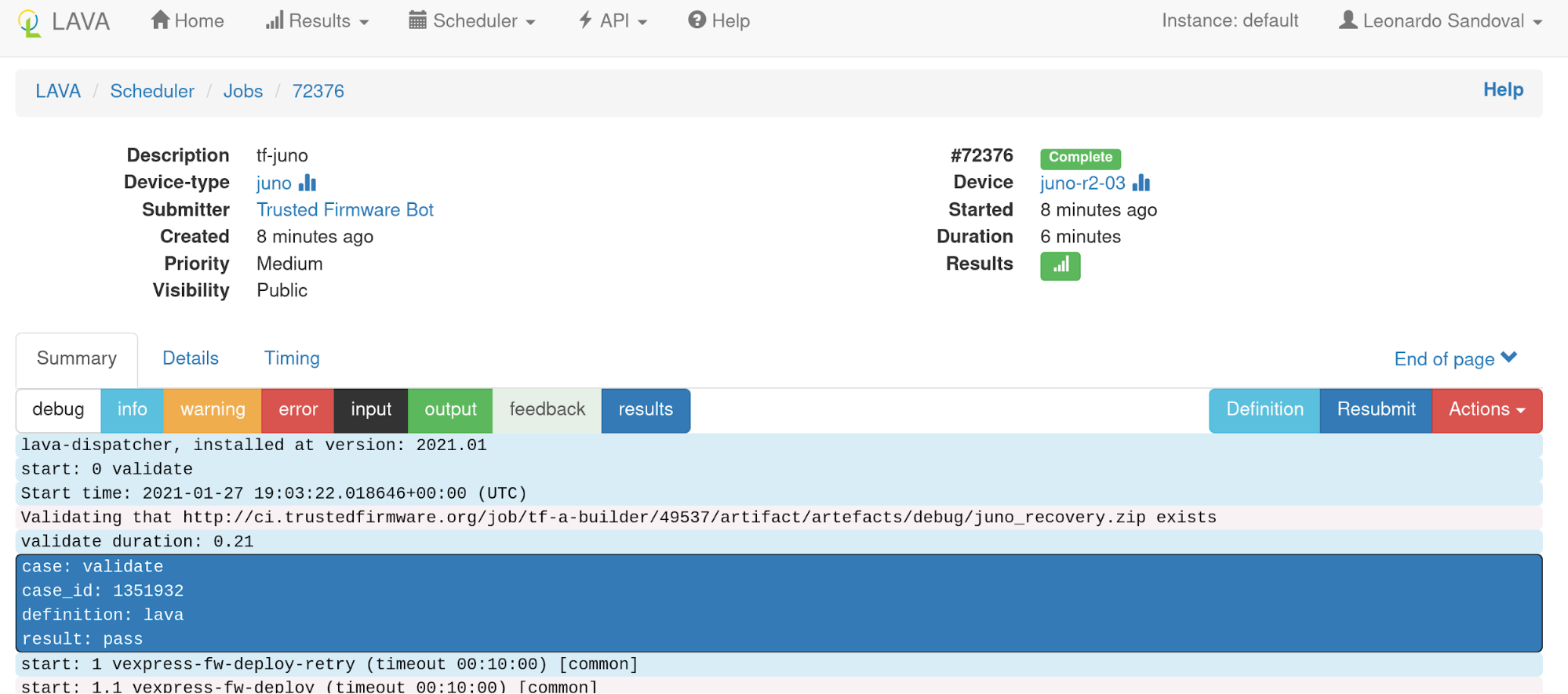This screenshot has height=694, width=1568.
Task: Switch to the Timing tab
Action: click(x=292, y=358)
